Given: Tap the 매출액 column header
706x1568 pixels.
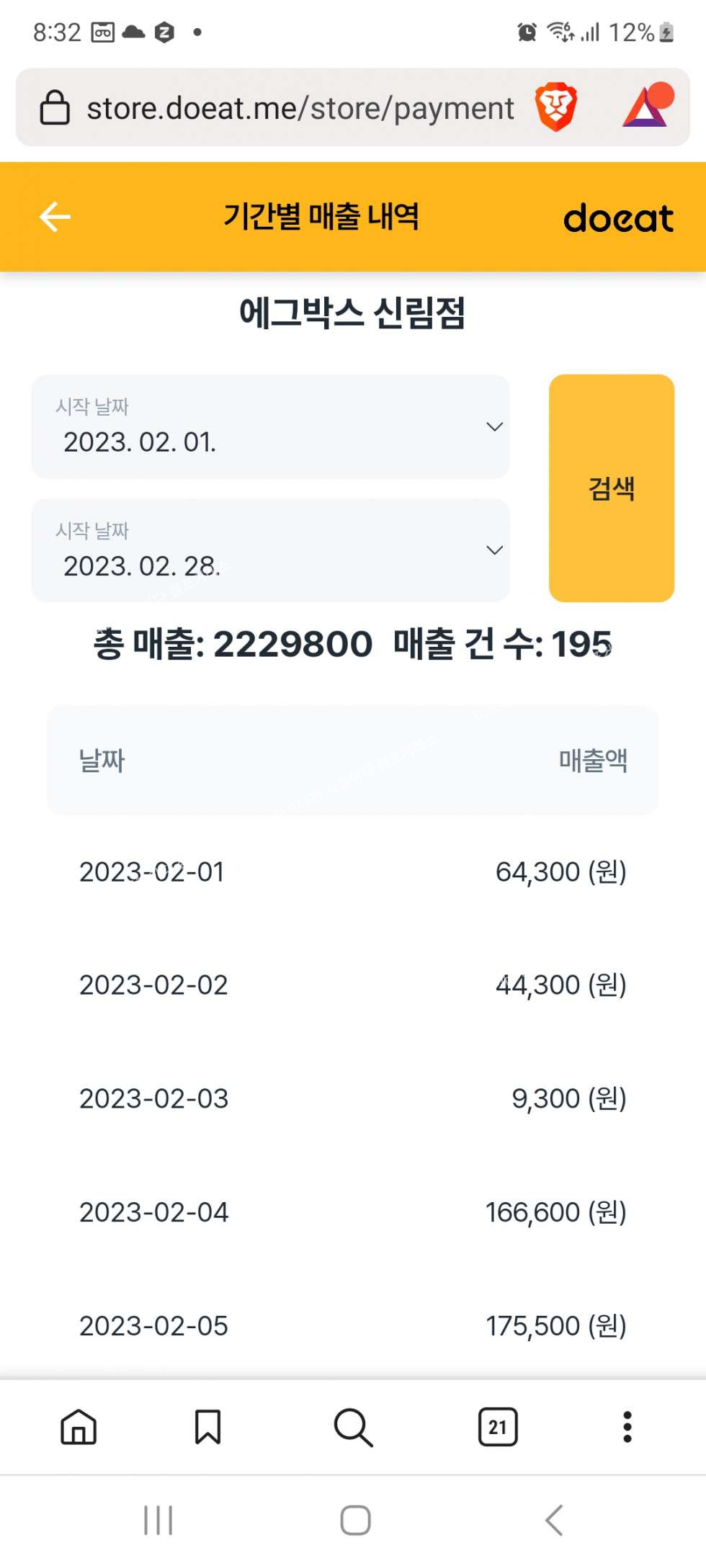Looking at the screenshot, I should point(593,761).
